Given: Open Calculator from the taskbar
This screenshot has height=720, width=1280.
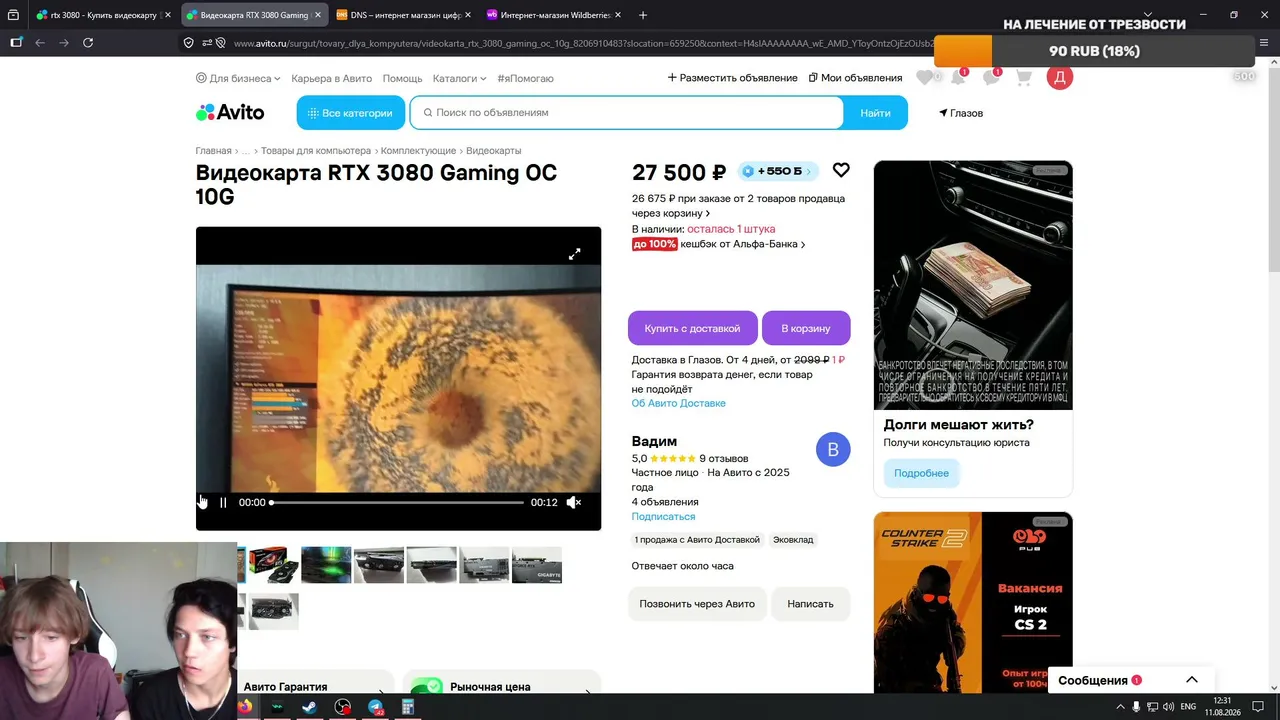Looking at the screenshot, I should 408,707.
